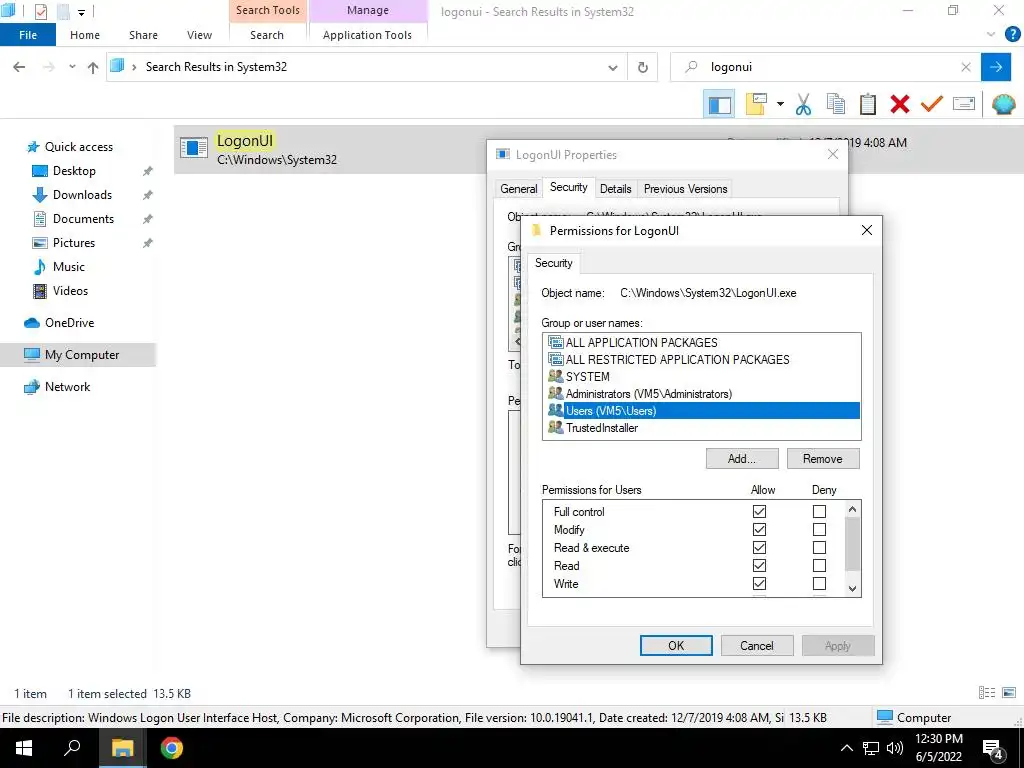Toggle the navigation pane toolbar icon

tap(720, 104)
